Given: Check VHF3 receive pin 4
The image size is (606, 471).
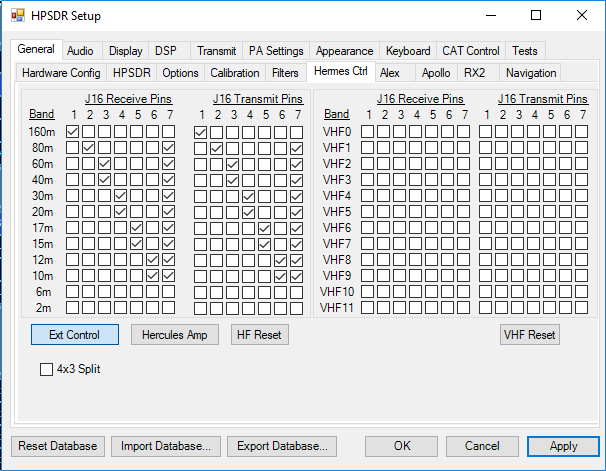Looking at the screenshot, I should (x=415, y=180).
